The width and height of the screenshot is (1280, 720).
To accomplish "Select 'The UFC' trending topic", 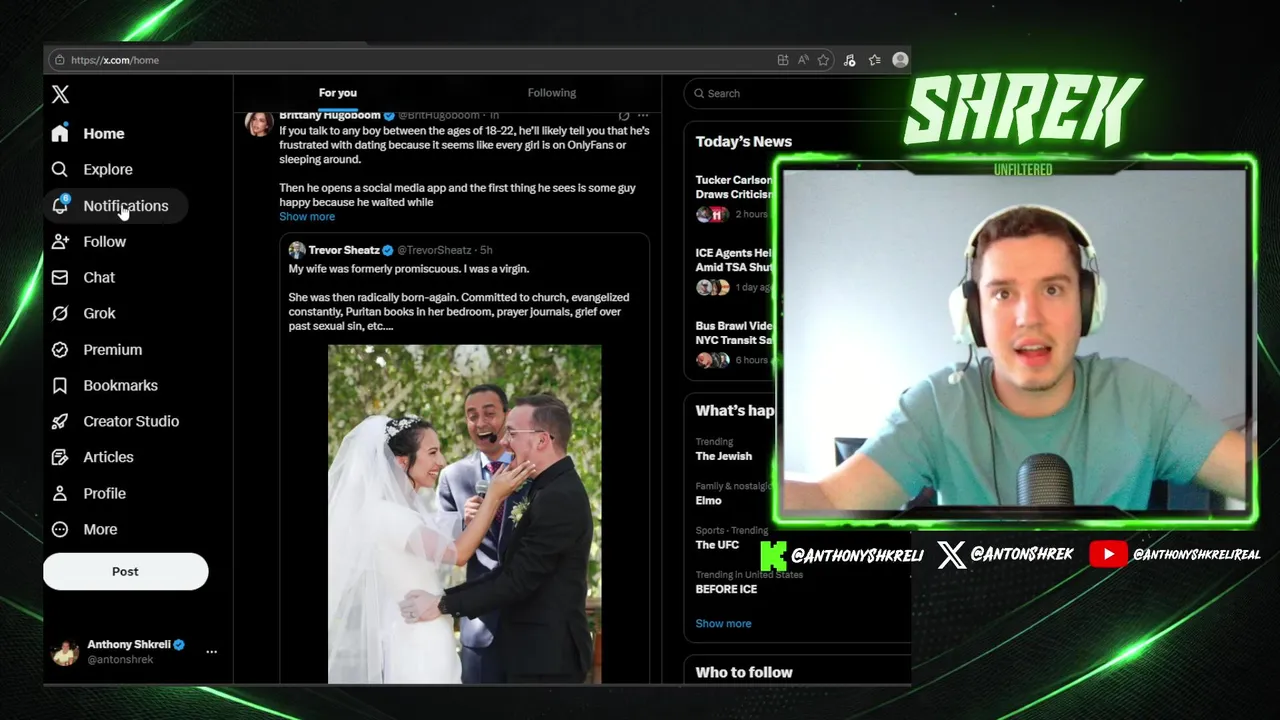I will click(718, 545).
